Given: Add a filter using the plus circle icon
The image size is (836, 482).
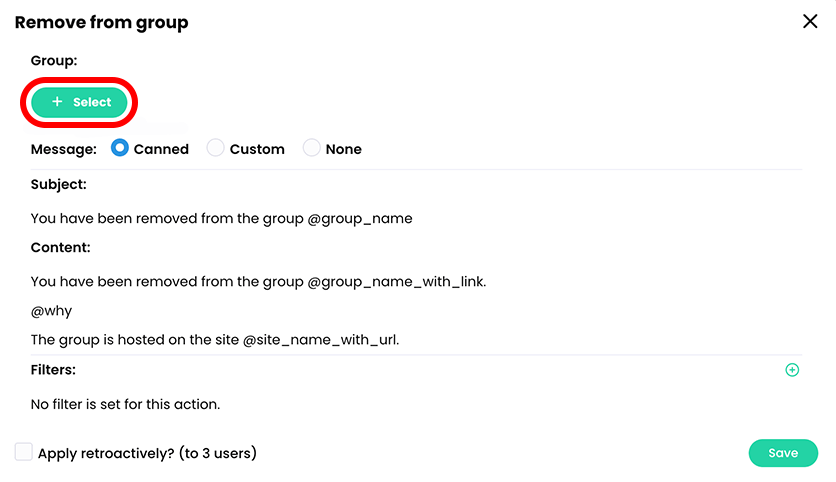Looking at the screenshot, I should pos(792,370).
